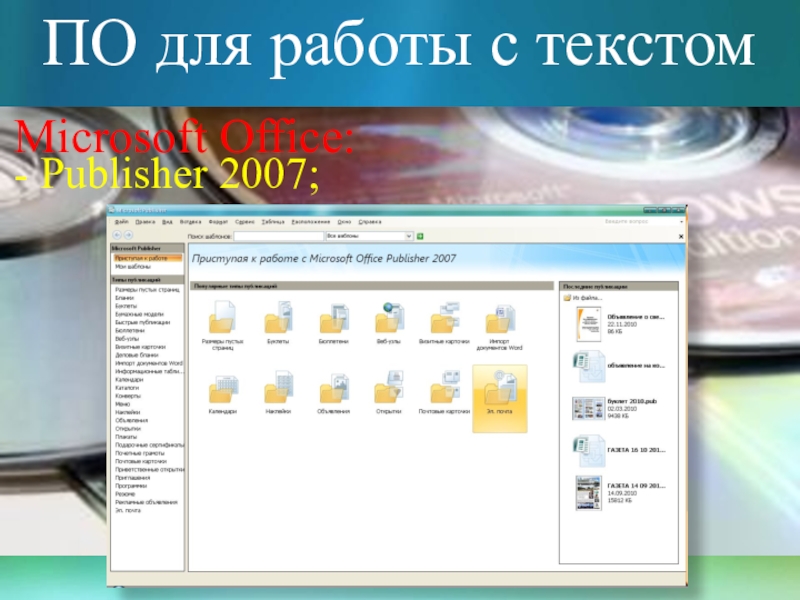Screen dimensions: 800x600
Task: Open the Почтовые карточки folder icon
Action: [x=444, y=391]
